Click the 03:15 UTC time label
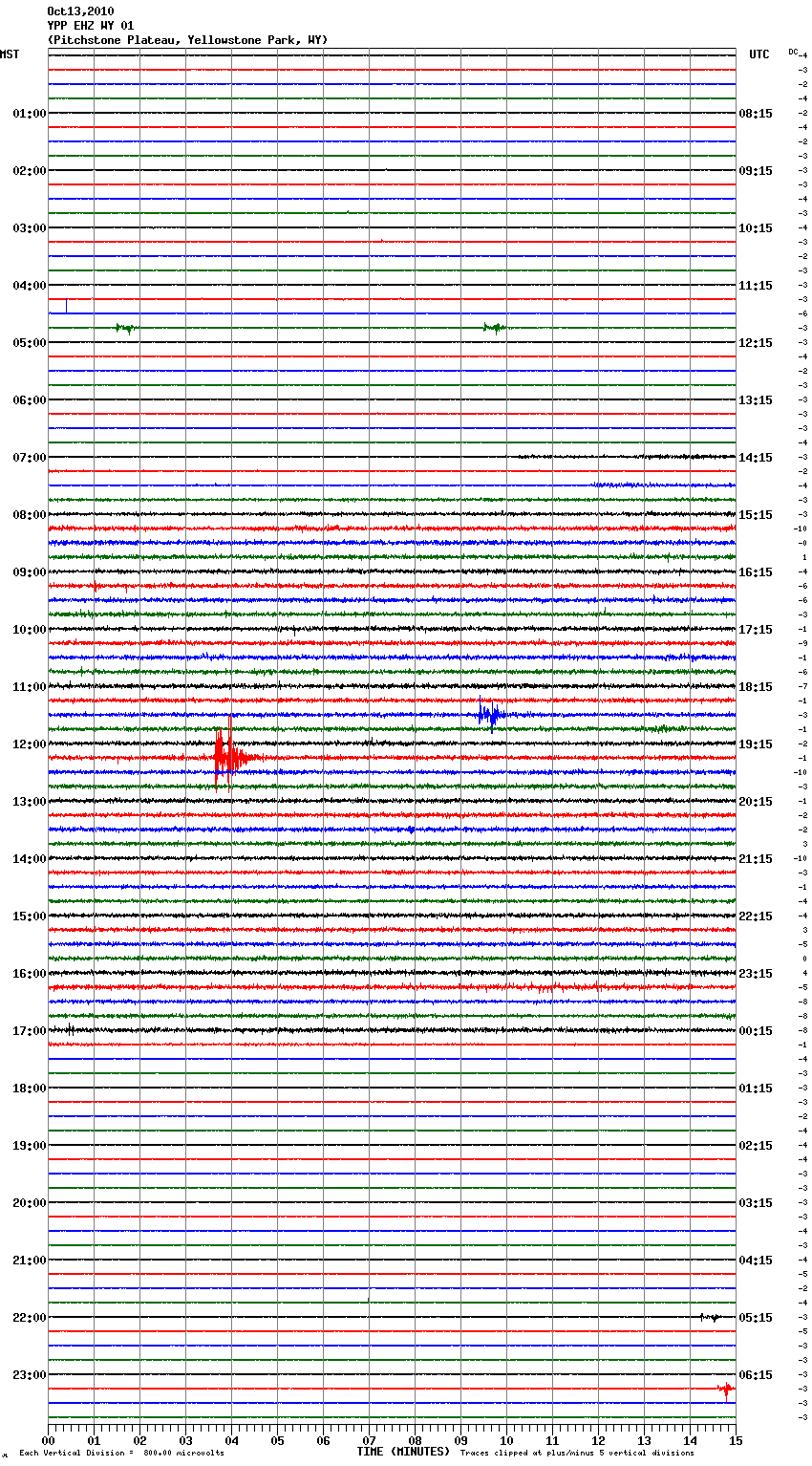Viewport: 812px width, 1466px height. [756, 1203]
